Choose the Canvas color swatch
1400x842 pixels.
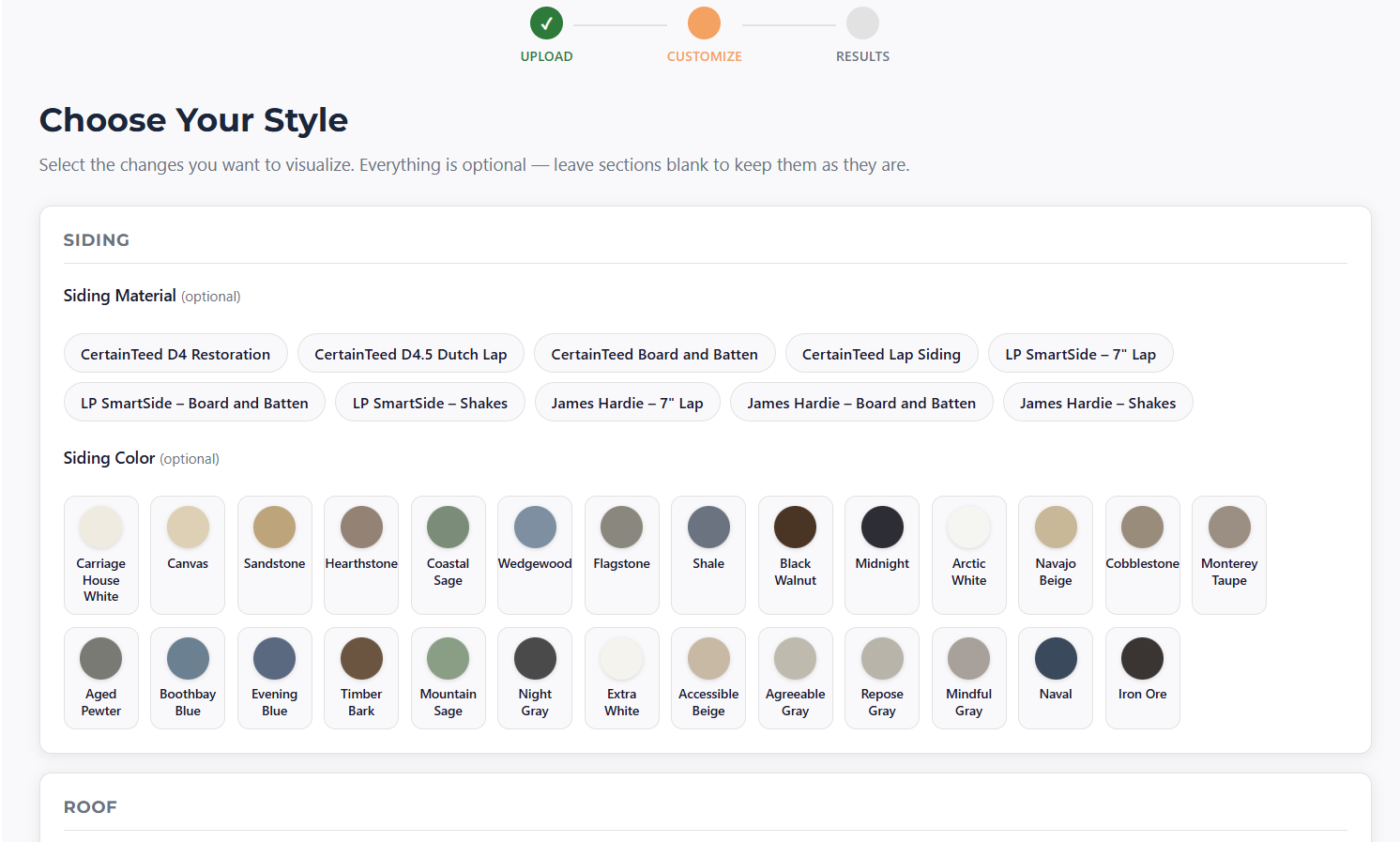[188, 555]
